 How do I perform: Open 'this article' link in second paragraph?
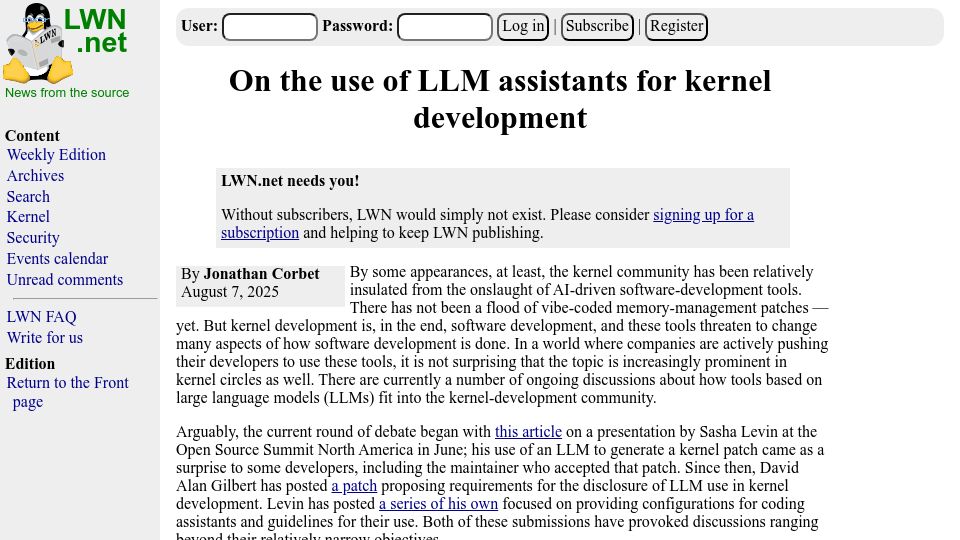point(528,432)
